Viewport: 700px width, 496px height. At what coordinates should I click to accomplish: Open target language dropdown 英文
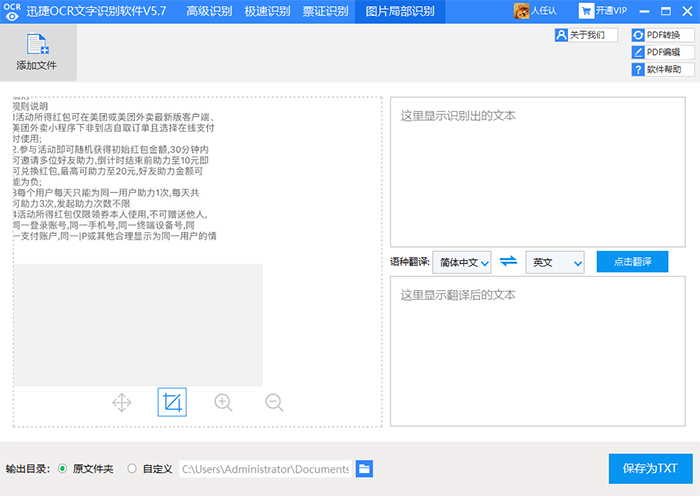click(x=555, y=263)
